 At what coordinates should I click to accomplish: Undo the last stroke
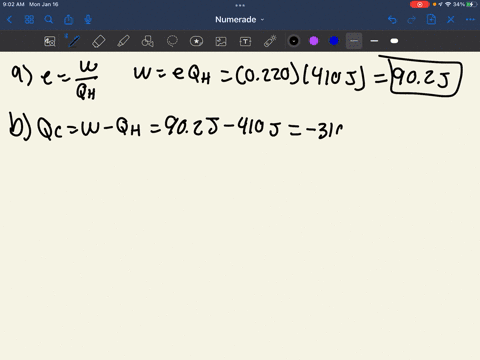pos(392,20)
